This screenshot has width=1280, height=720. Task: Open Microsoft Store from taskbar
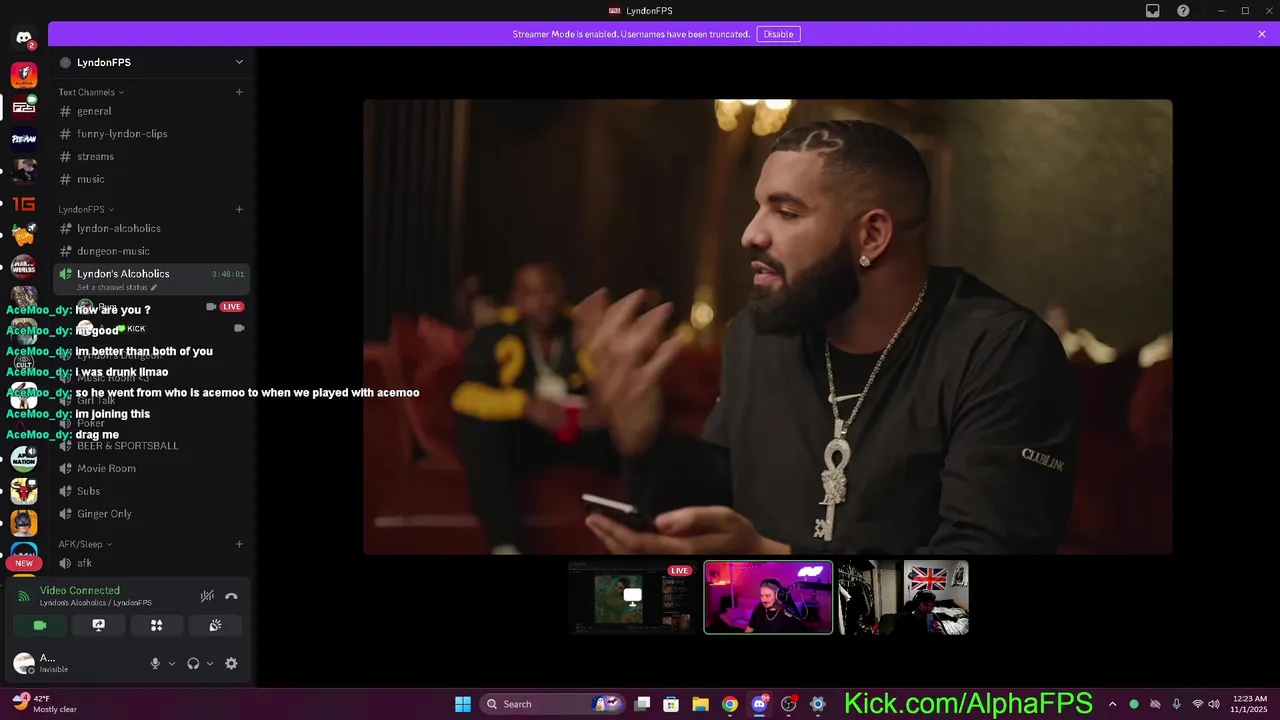pyautogui.click(x=672, y=704)
